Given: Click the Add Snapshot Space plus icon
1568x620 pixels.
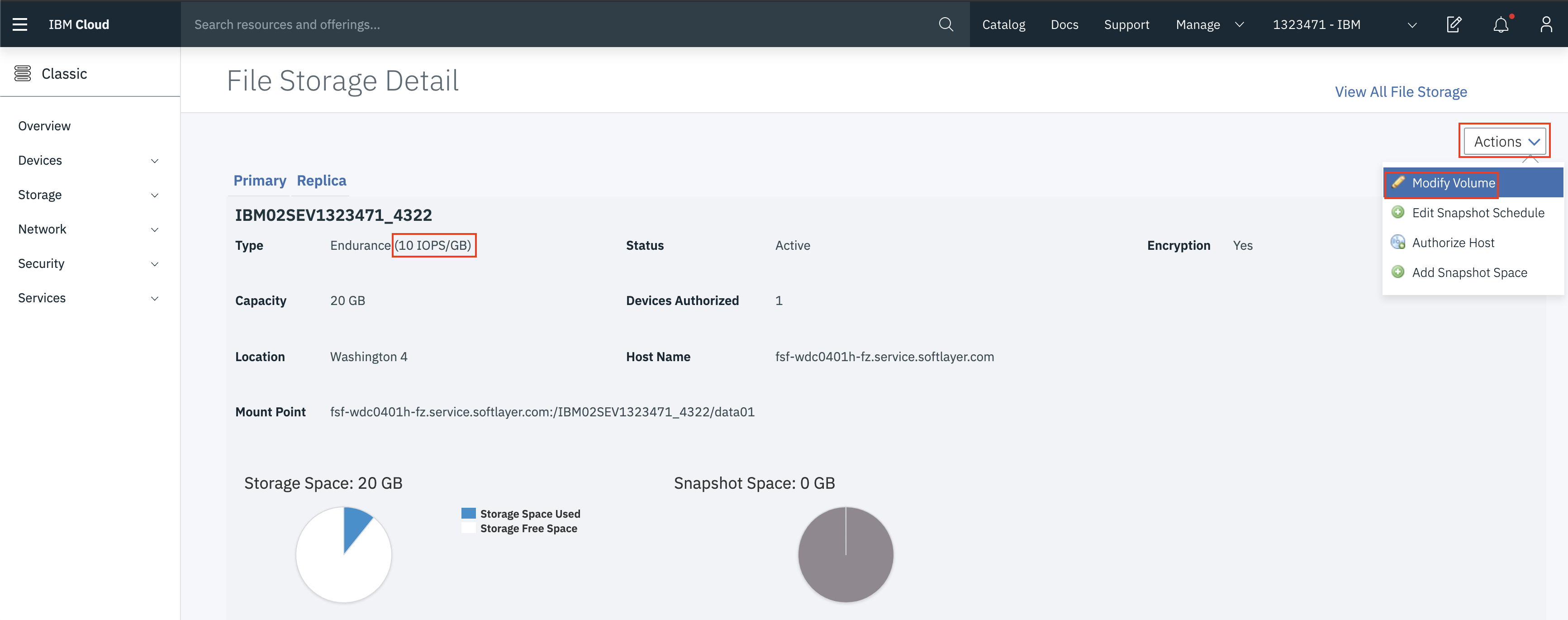Looking at the screenshot, I should pos(1398,272).
